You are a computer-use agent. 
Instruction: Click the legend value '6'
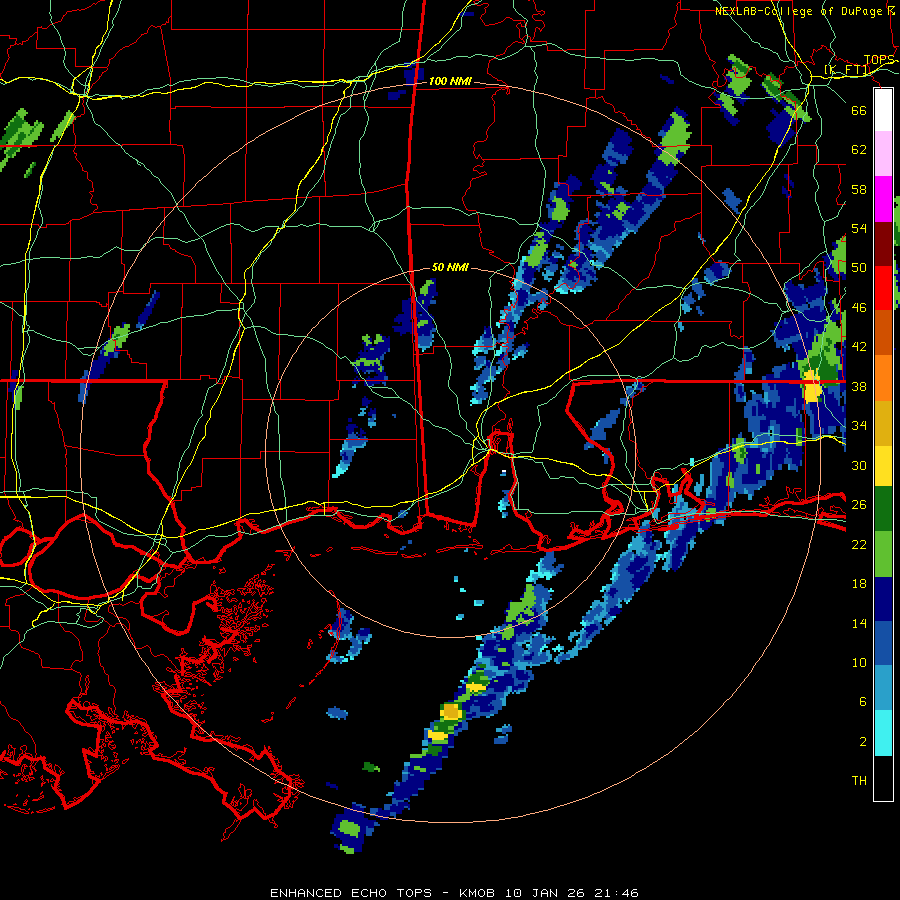click(x=863, y=702)
